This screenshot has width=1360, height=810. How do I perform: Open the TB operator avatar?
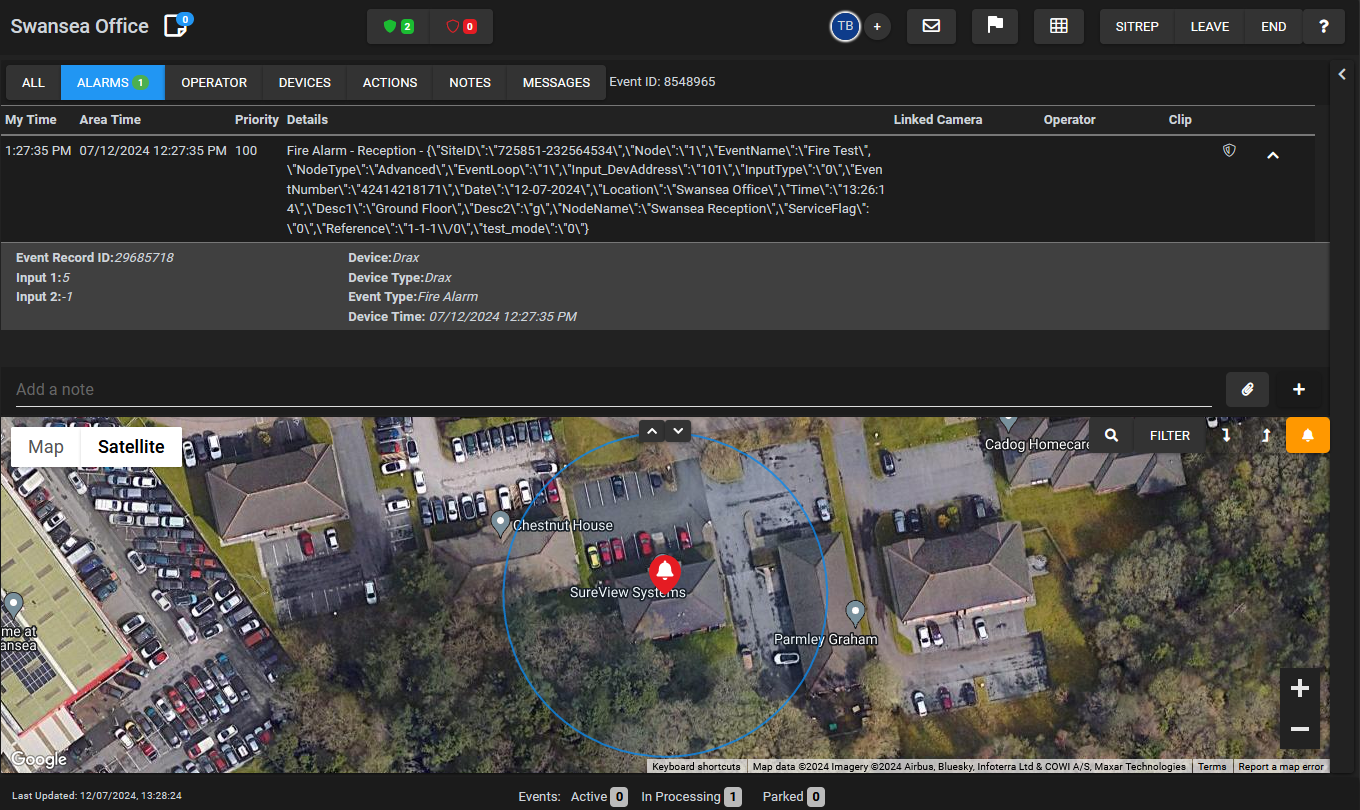[845, 27]
